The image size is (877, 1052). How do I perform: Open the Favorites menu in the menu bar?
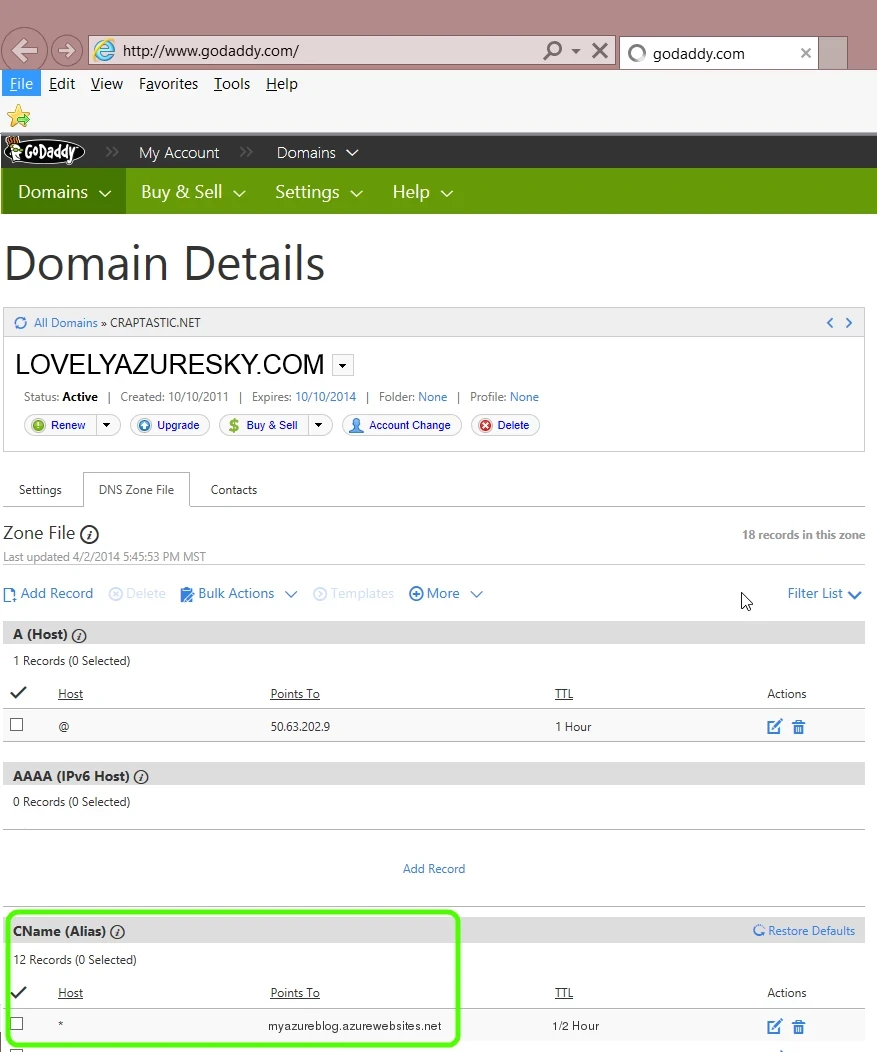pyautogui.click(x=168, y=84)
